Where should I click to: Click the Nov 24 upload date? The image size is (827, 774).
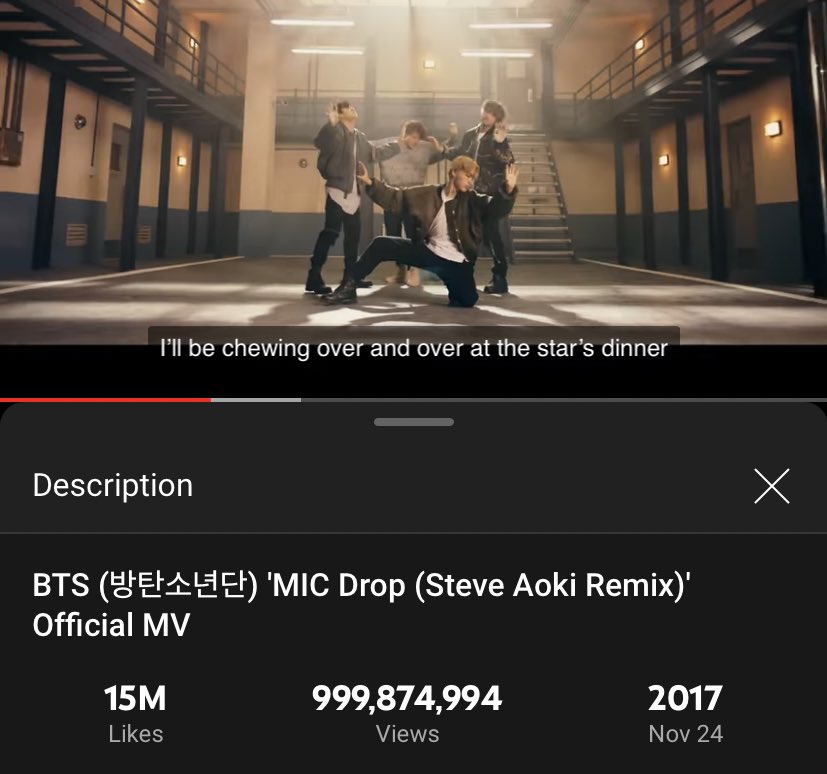click(686, 734)
